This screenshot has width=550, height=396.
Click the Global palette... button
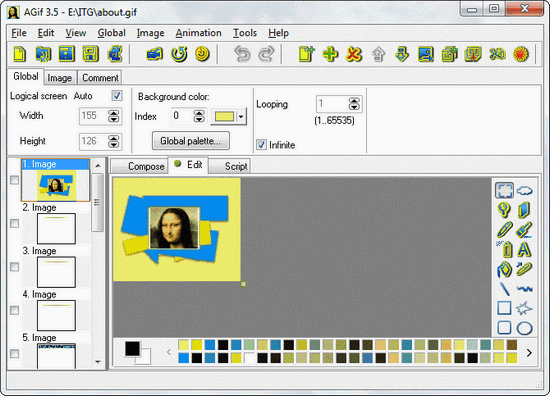[x=191, y=141]
